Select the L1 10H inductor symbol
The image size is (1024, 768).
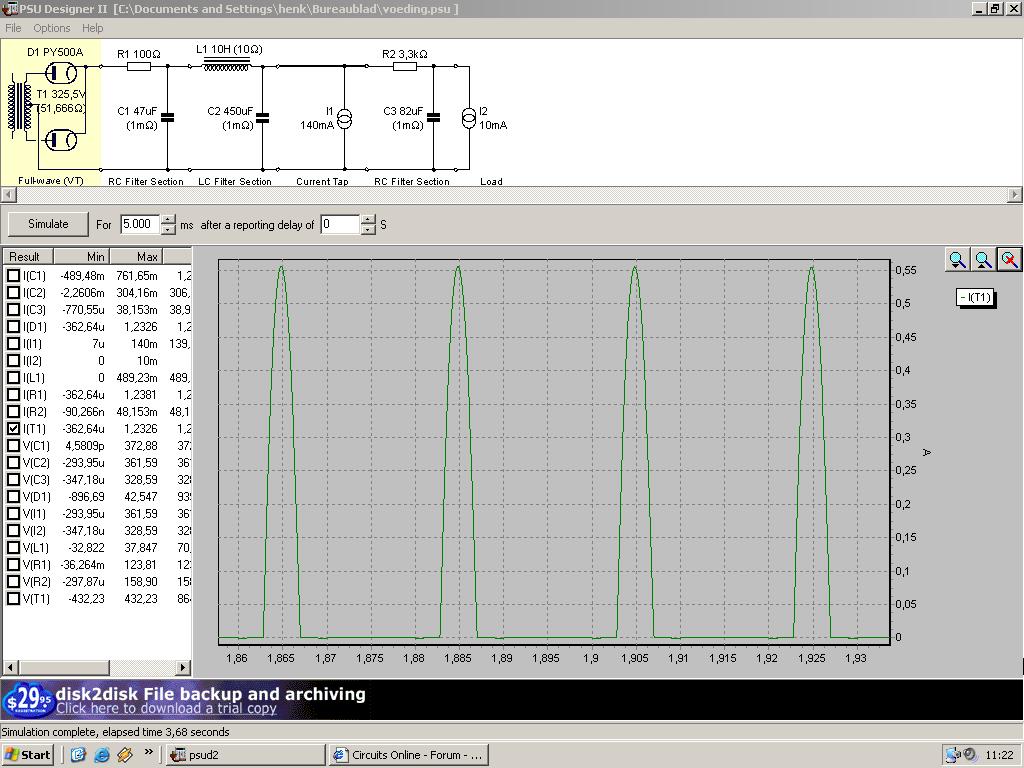(x=226, y=66)
